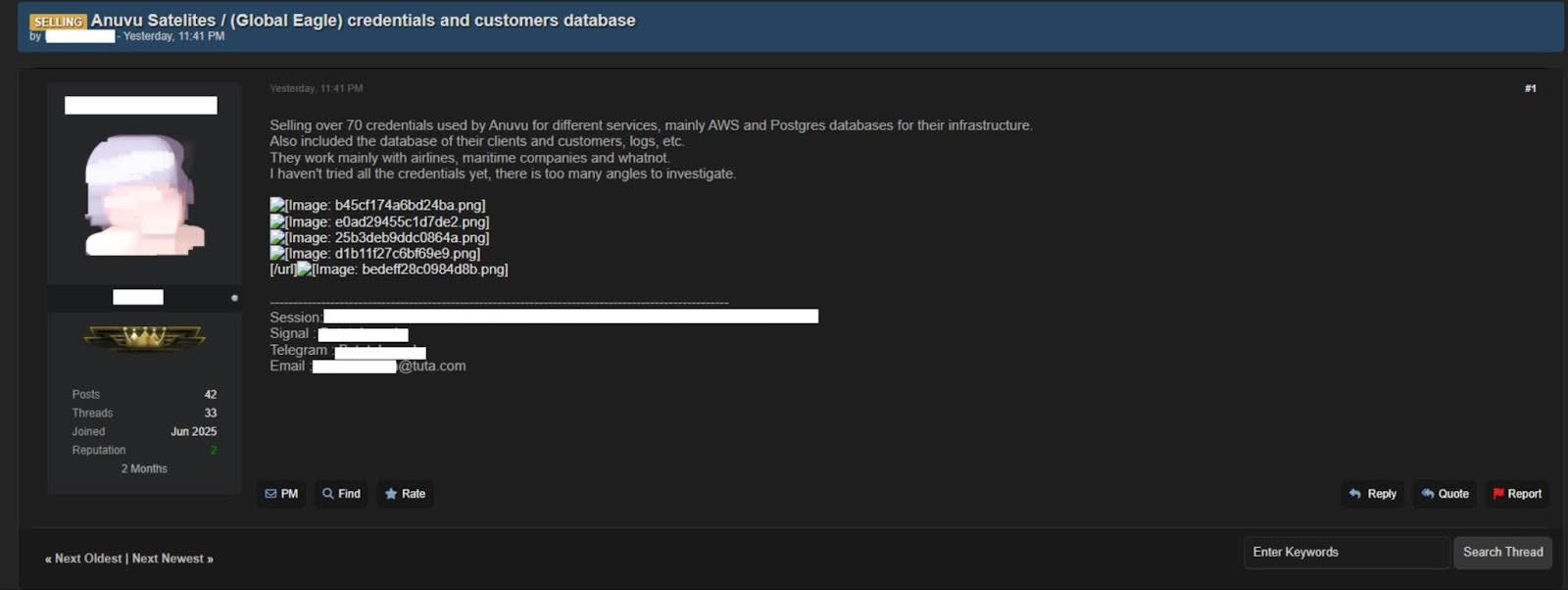Click the reputation value 2
Image resolution: width=1568 pixels, height=590 pixels.
point(214,450)
